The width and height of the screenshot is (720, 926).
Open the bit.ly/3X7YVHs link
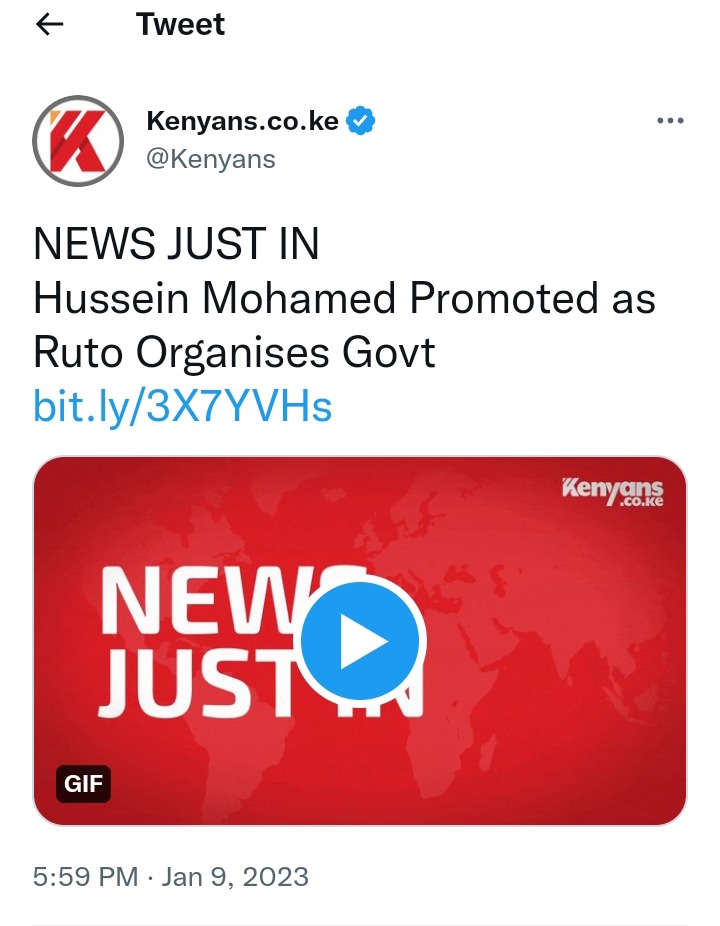(x=183, y=407)
